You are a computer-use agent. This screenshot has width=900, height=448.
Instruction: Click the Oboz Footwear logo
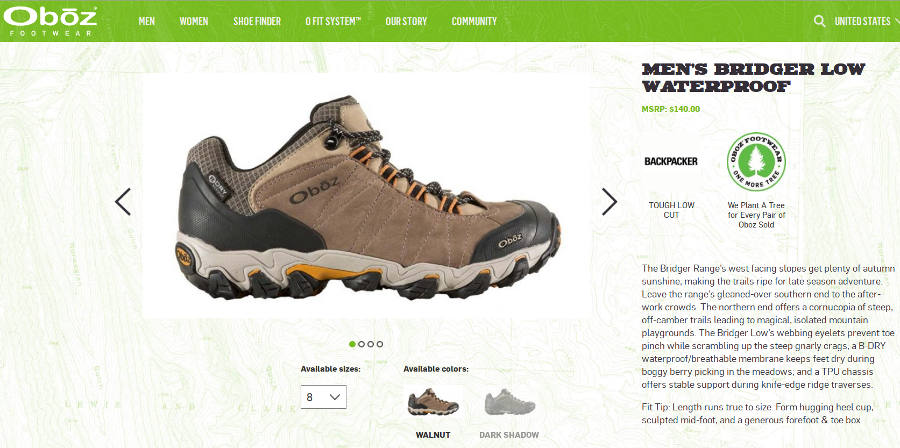pyautogui.click(x=50, y=21)
